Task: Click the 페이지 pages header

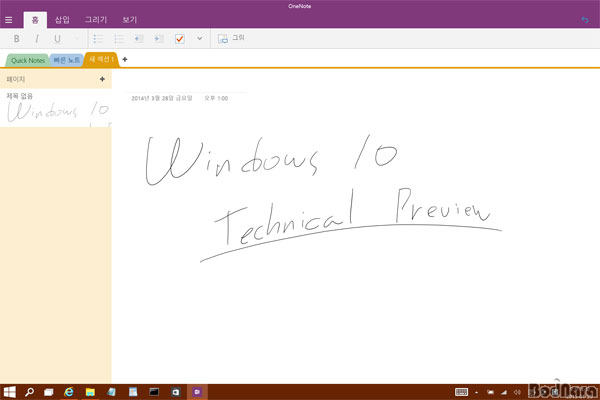Action: pyautogui.click(x=16, y=79)
